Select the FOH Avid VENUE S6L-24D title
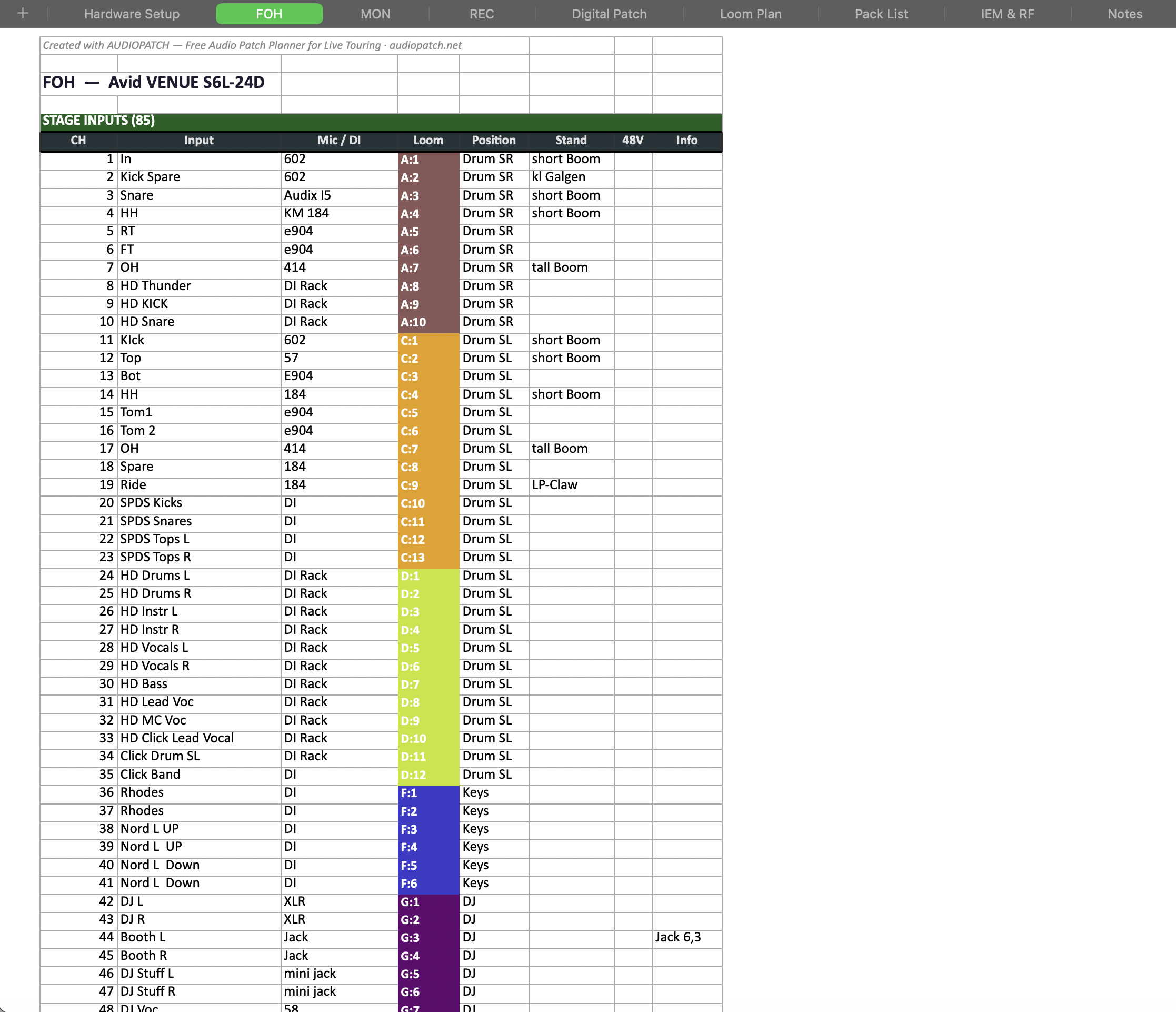 pyautogui.click(x=153, y=83)
